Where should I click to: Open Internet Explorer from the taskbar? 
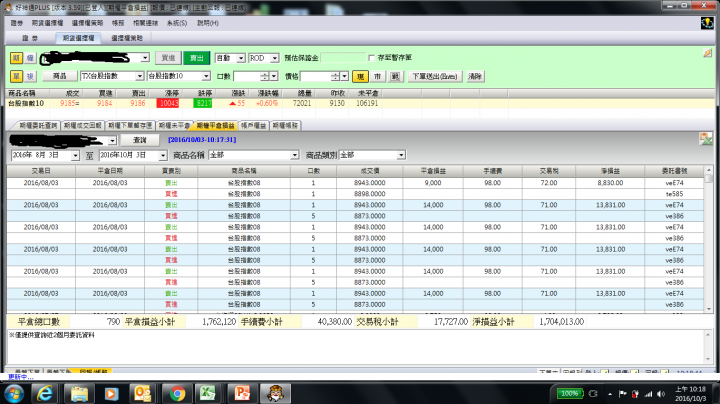click(44, 393)
